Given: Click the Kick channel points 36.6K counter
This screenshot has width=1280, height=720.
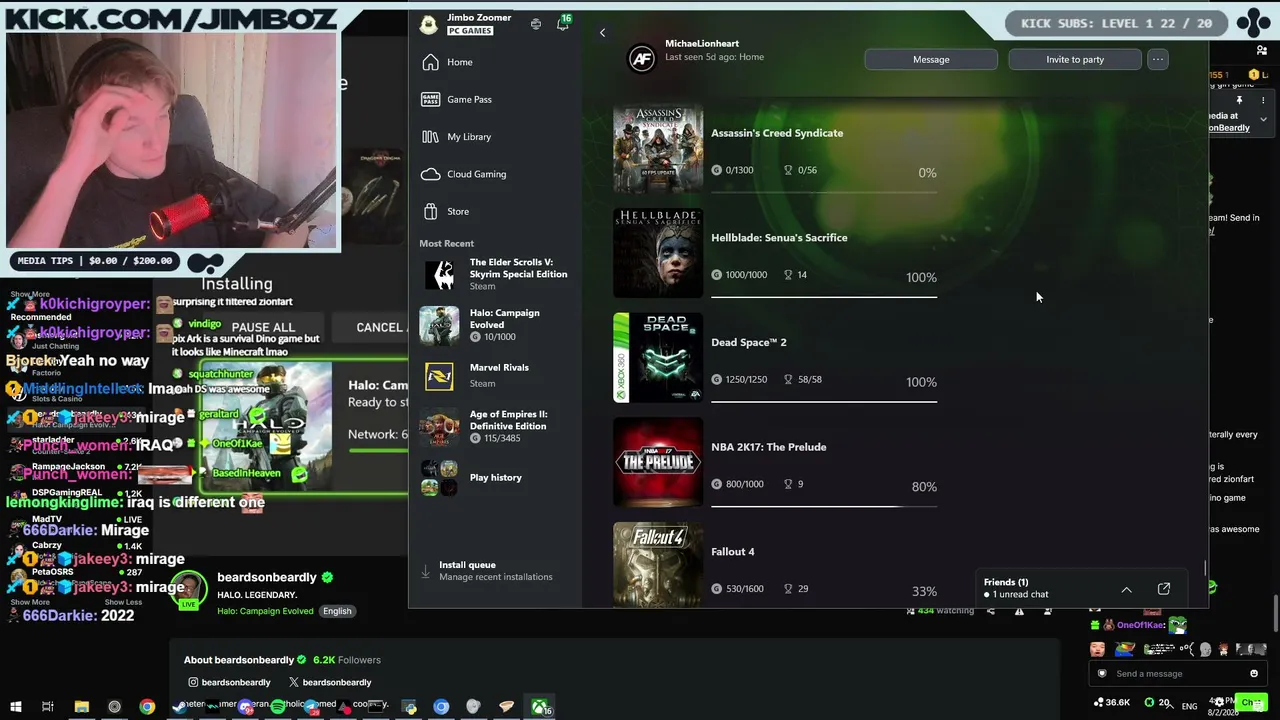Looking at the screenshot, I should tap(1112, 702).
